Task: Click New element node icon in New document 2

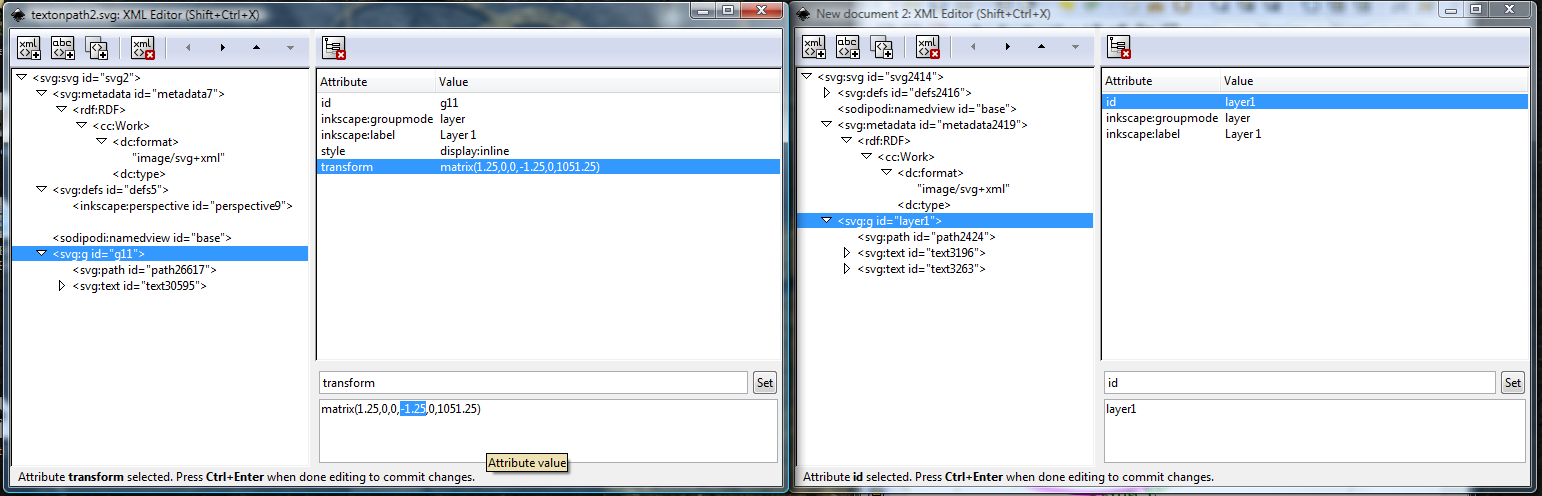Action: (815, 47)
